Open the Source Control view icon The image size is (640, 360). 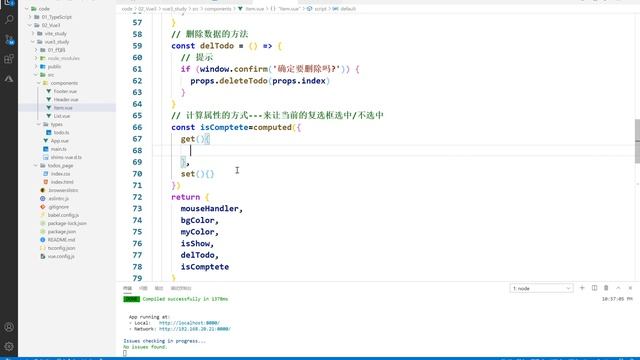click(x=9, y=40)
